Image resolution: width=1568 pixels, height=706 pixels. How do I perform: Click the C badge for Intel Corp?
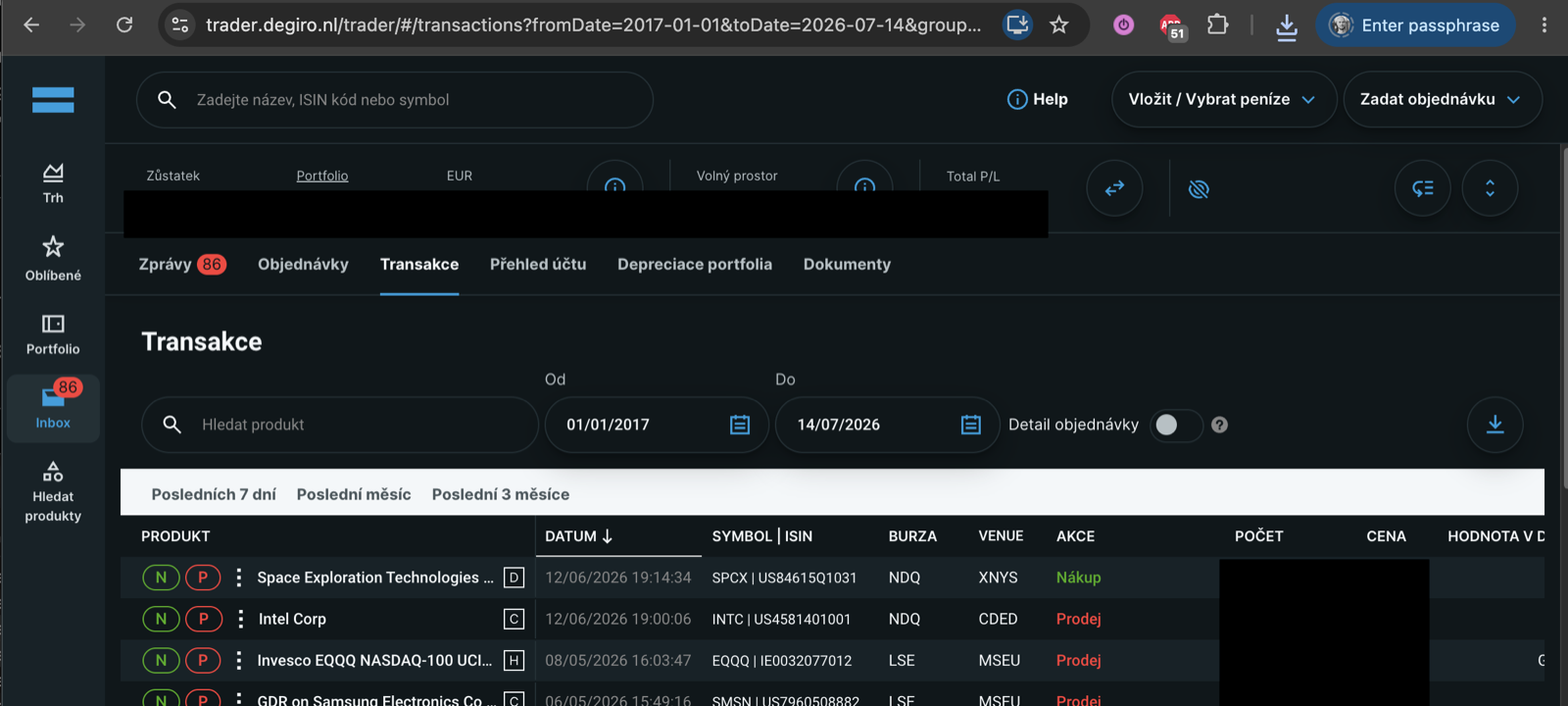pos(514,619)
